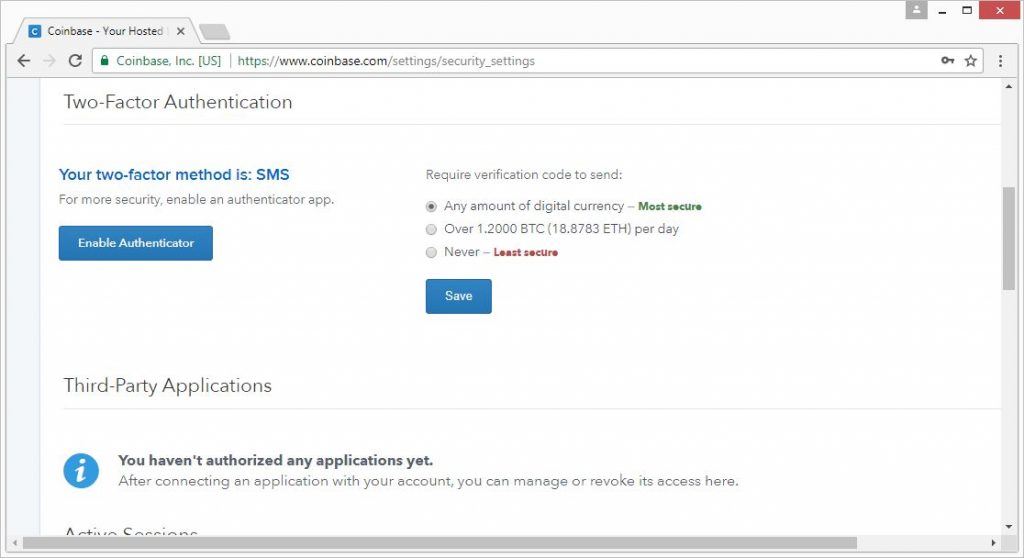Click the 'Most secure' label

tap(669, 206)
